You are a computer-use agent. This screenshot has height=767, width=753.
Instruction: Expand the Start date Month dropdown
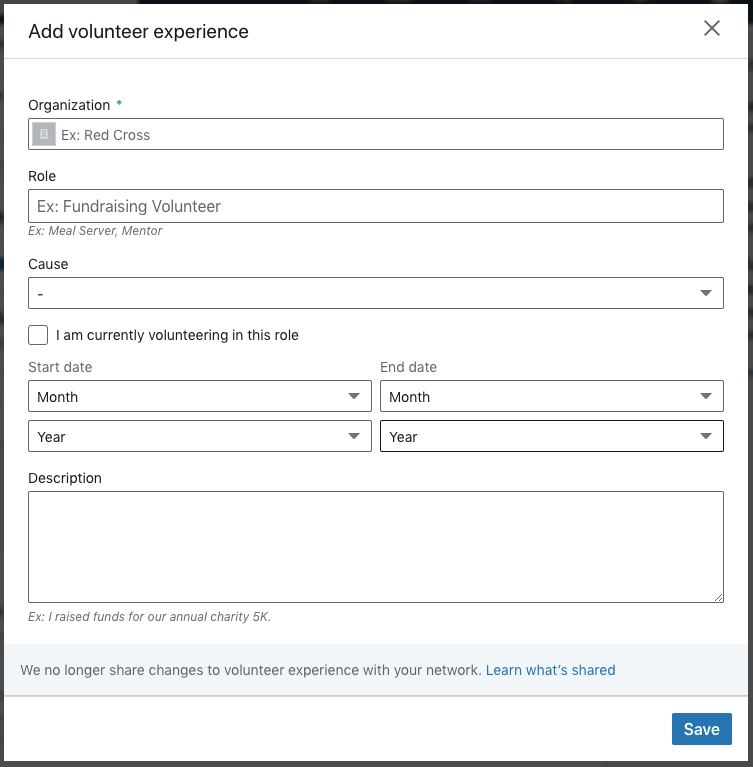click(x=200, y=397)
